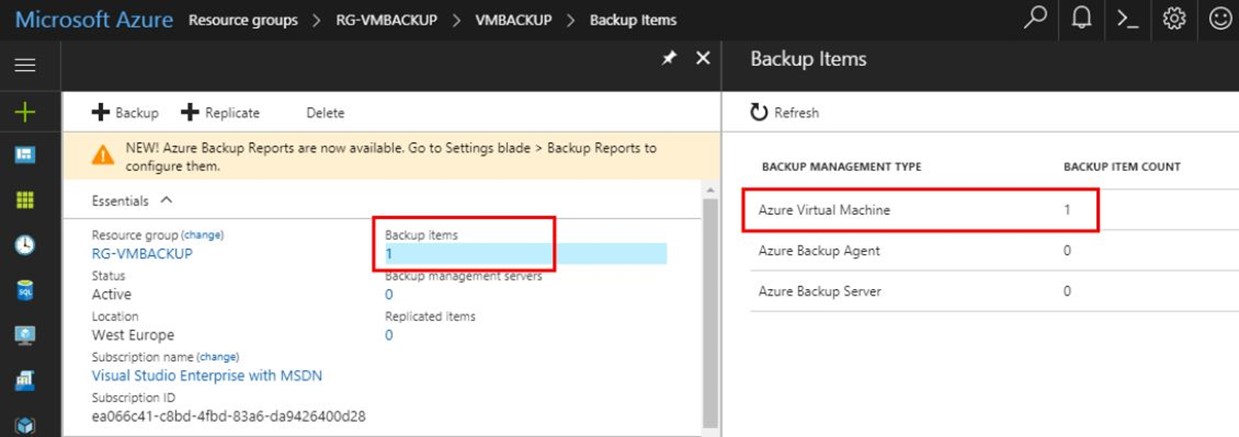Click the green plus new resource icon

25,111
